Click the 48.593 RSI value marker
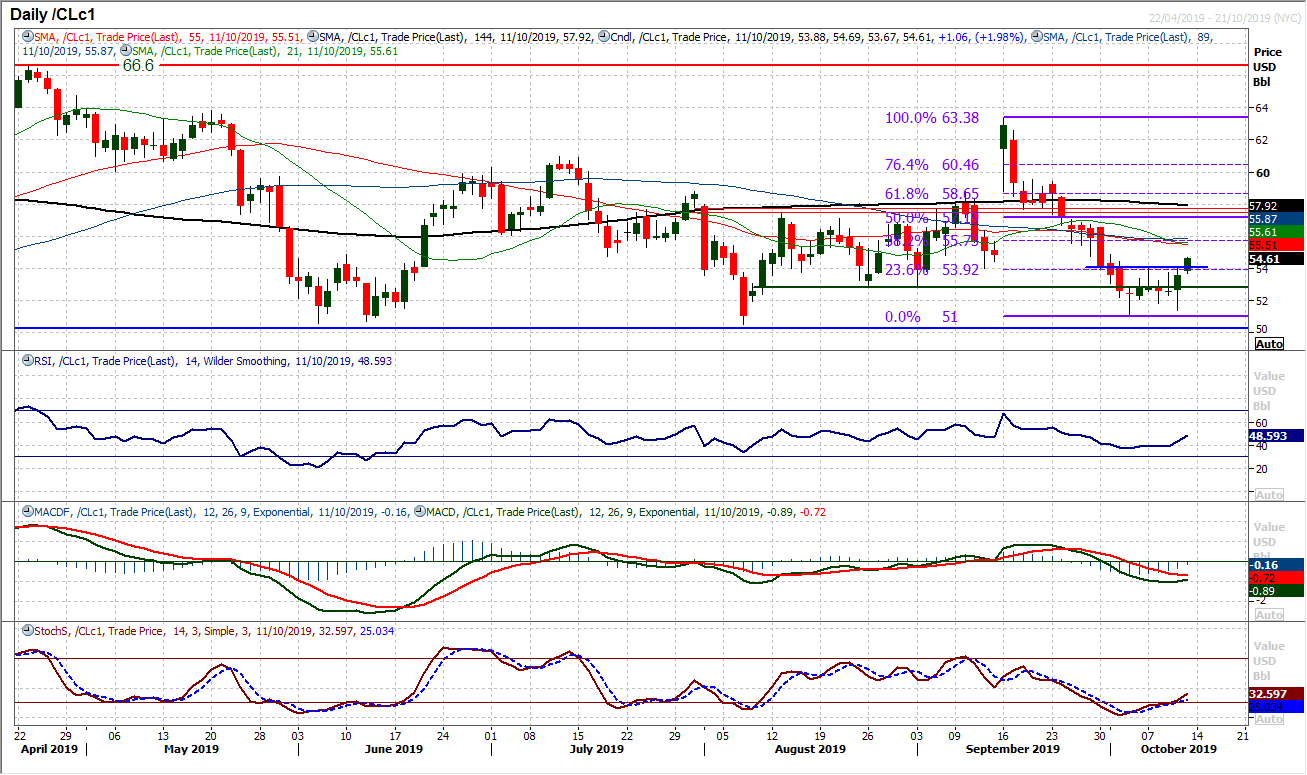Viewport: 1307px width, 775px height. click(x=1266, y=436)
